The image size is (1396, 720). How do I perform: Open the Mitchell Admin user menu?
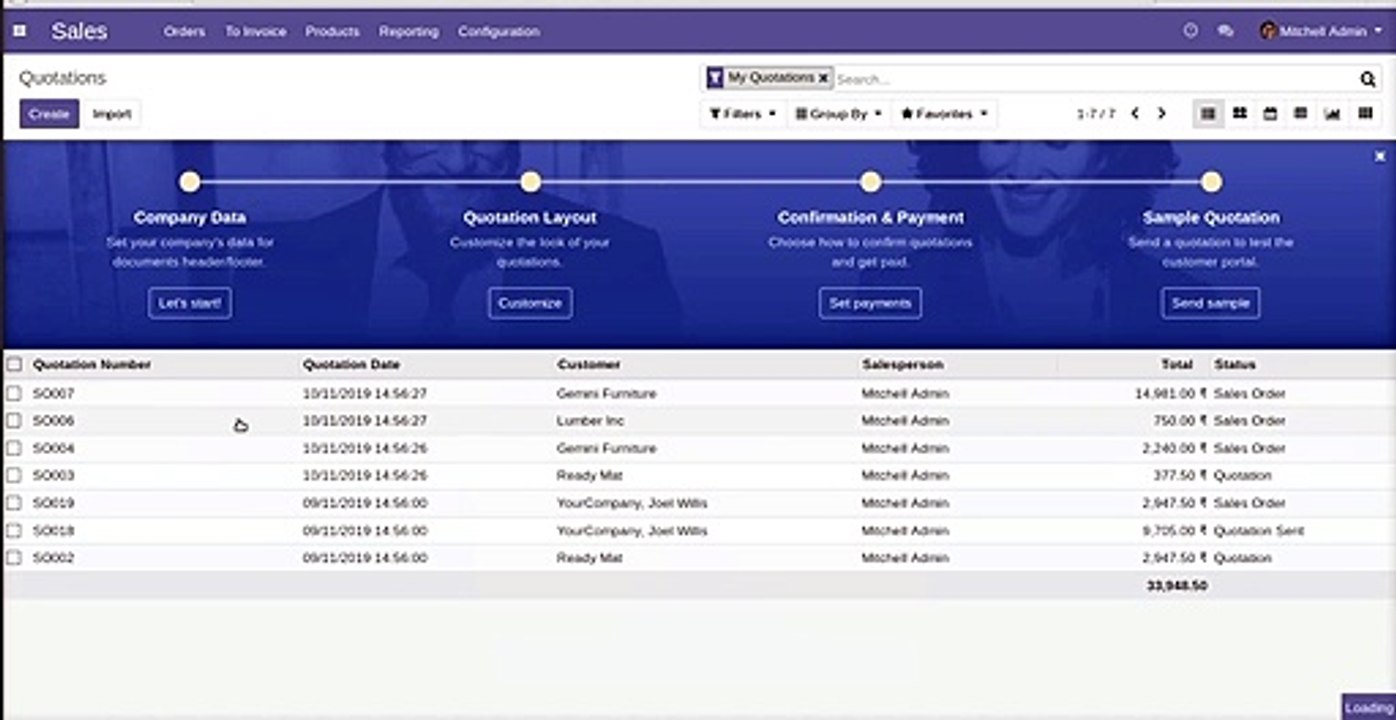(1321, 31)
